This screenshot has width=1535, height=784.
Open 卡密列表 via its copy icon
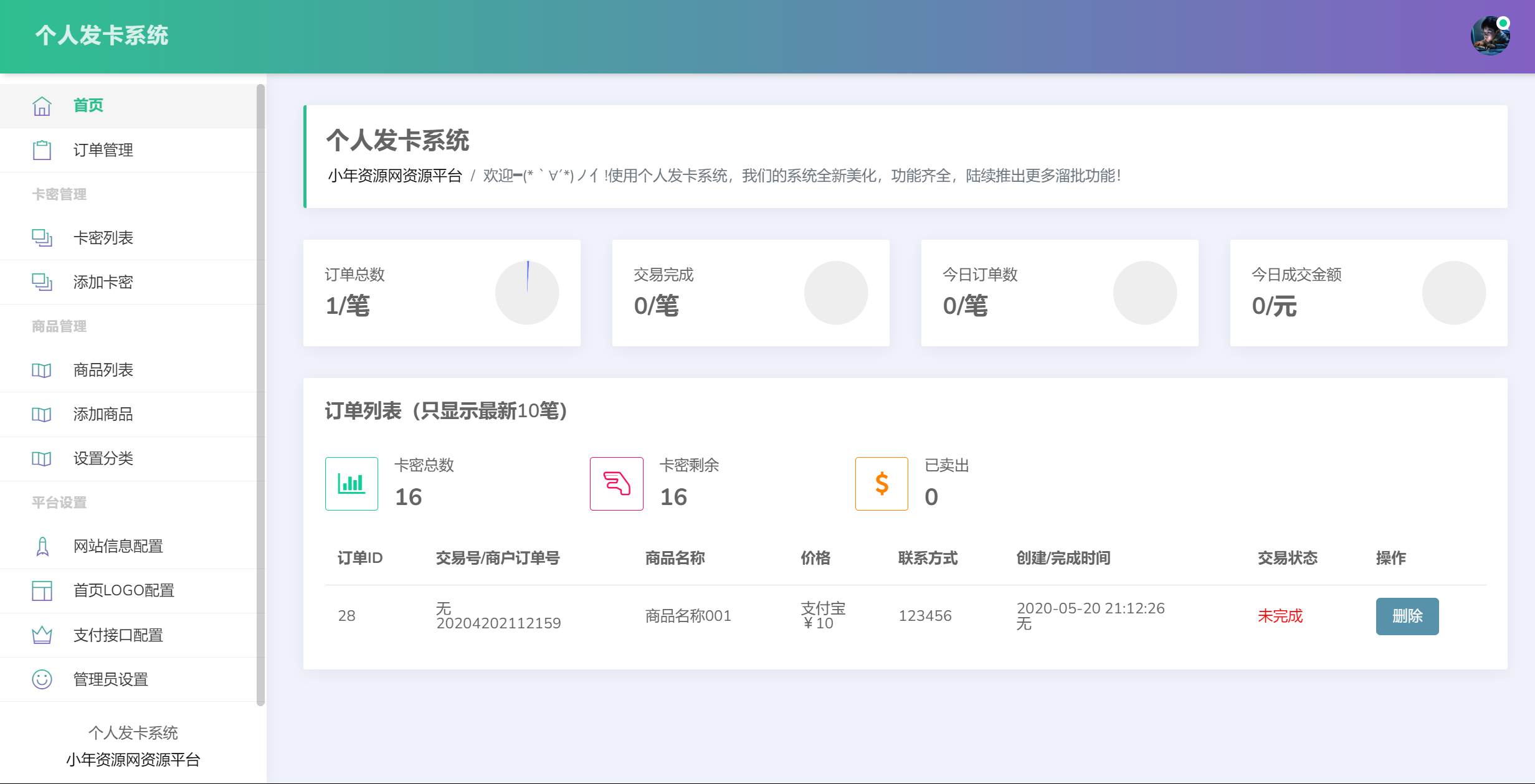(x=41, y=237)
